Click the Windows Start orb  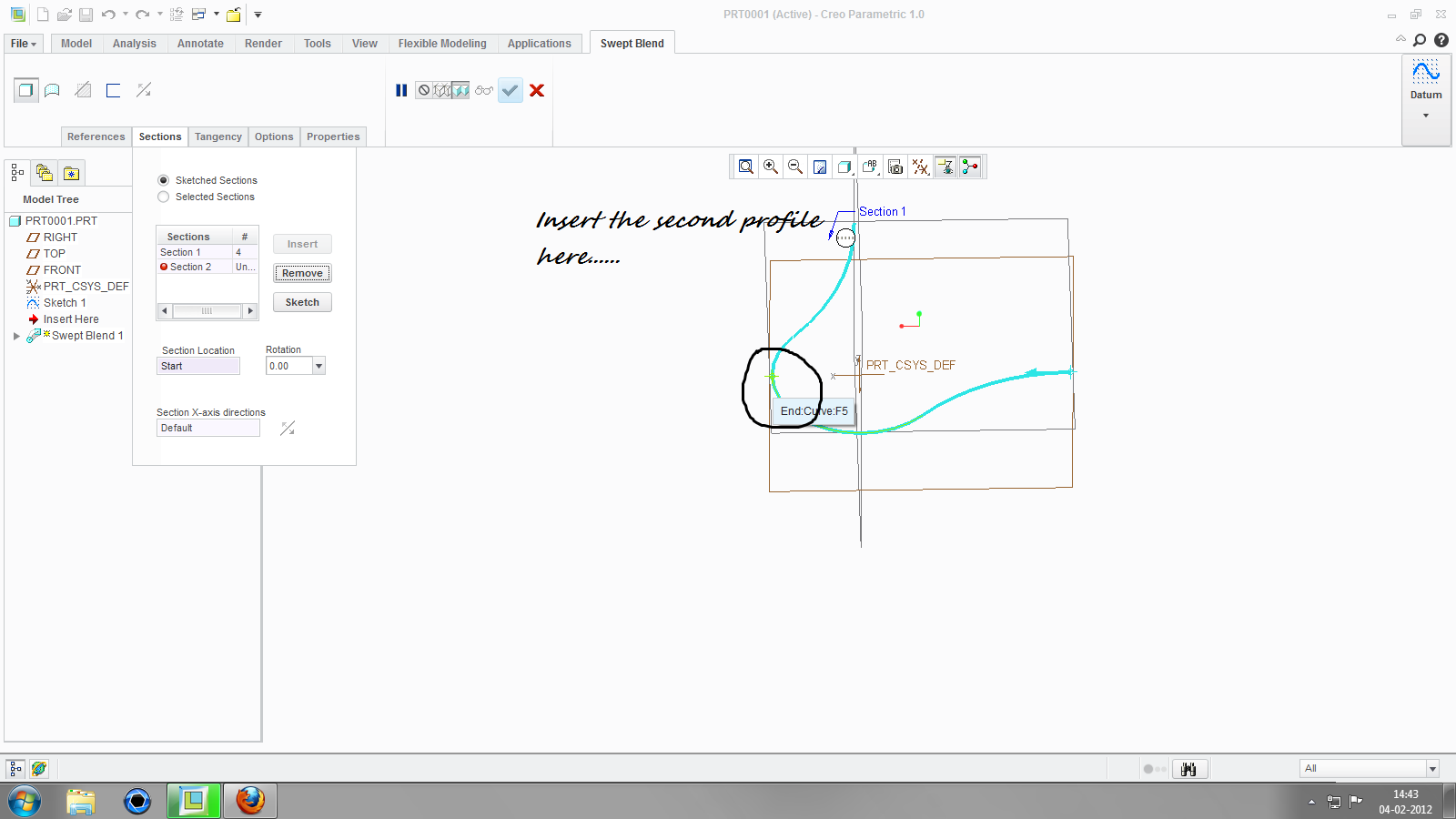[25, 801]
